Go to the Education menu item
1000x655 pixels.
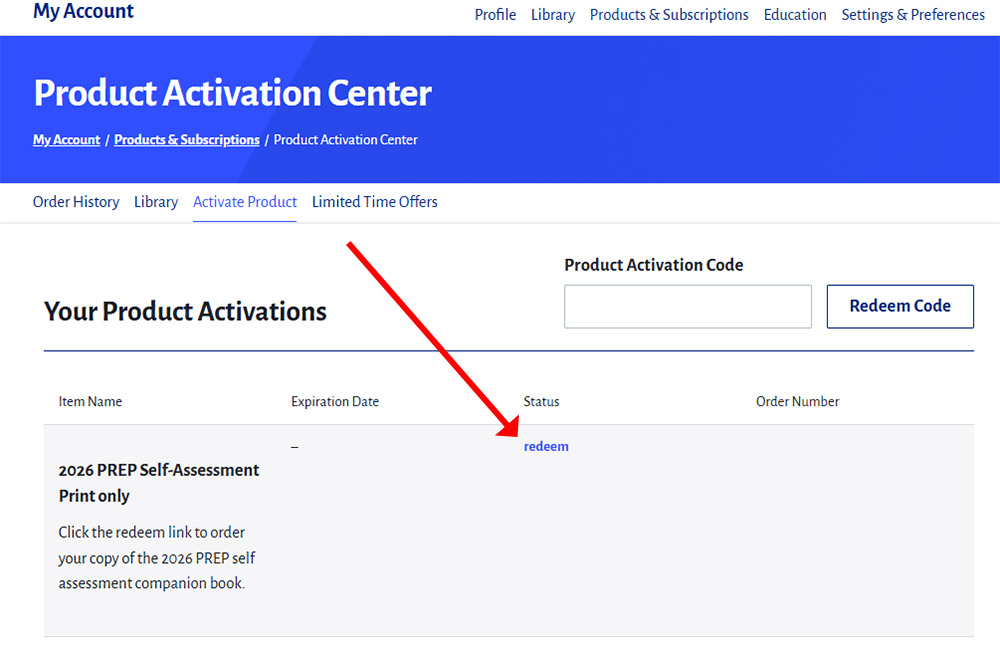pyautogui.click(x=795, y=15)
